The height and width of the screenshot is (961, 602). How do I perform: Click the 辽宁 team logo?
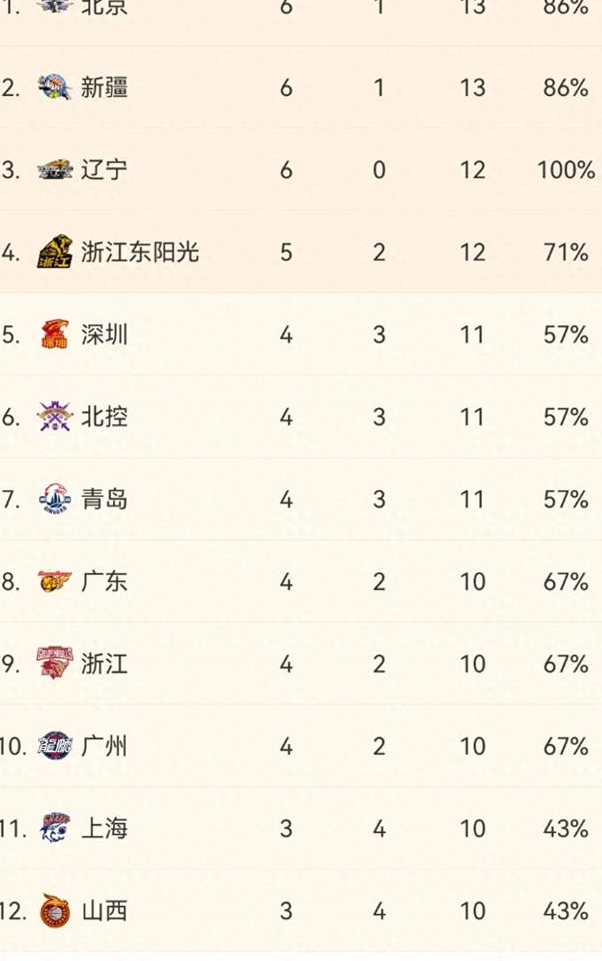[x=56, y=170]
